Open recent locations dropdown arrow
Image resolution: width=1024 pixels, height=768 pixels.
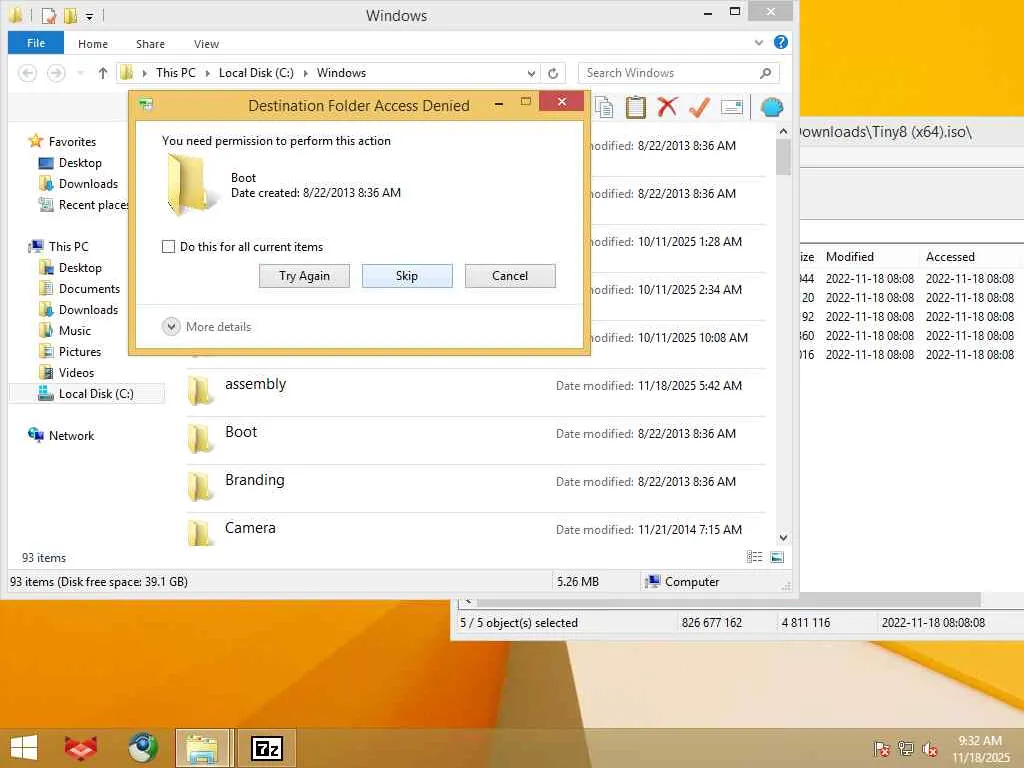click(x=80, y=73)
